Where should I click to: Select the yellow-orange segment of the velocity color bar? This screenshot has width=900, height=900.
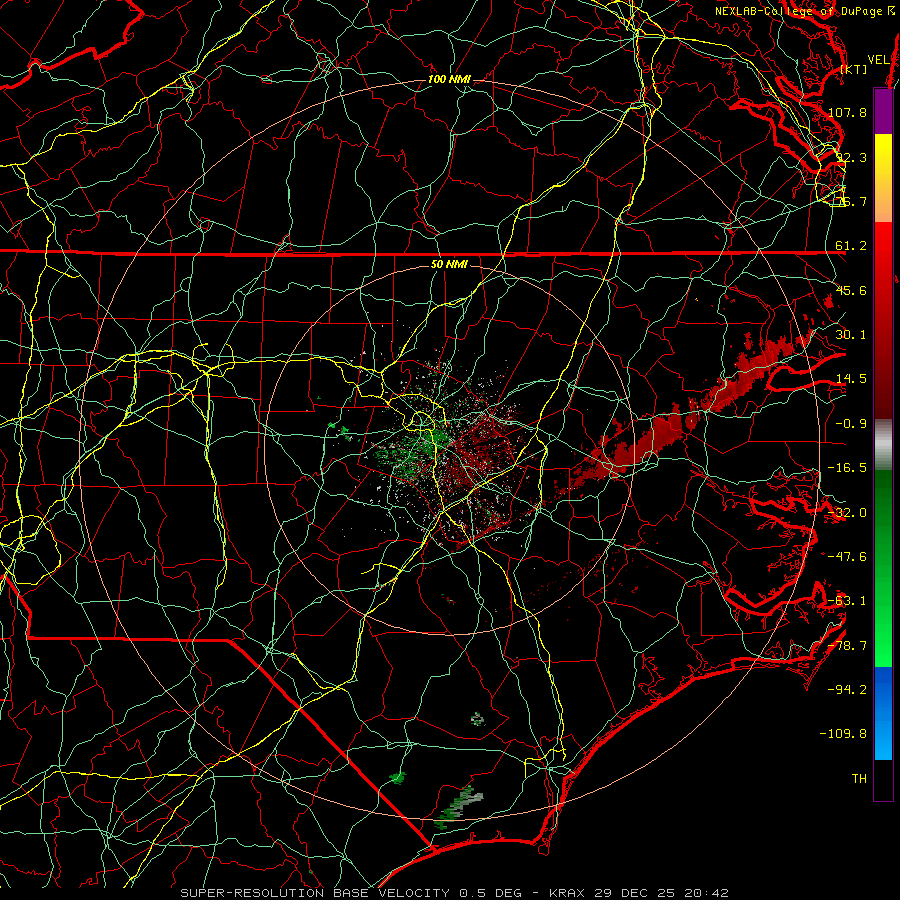click(883, 178)
